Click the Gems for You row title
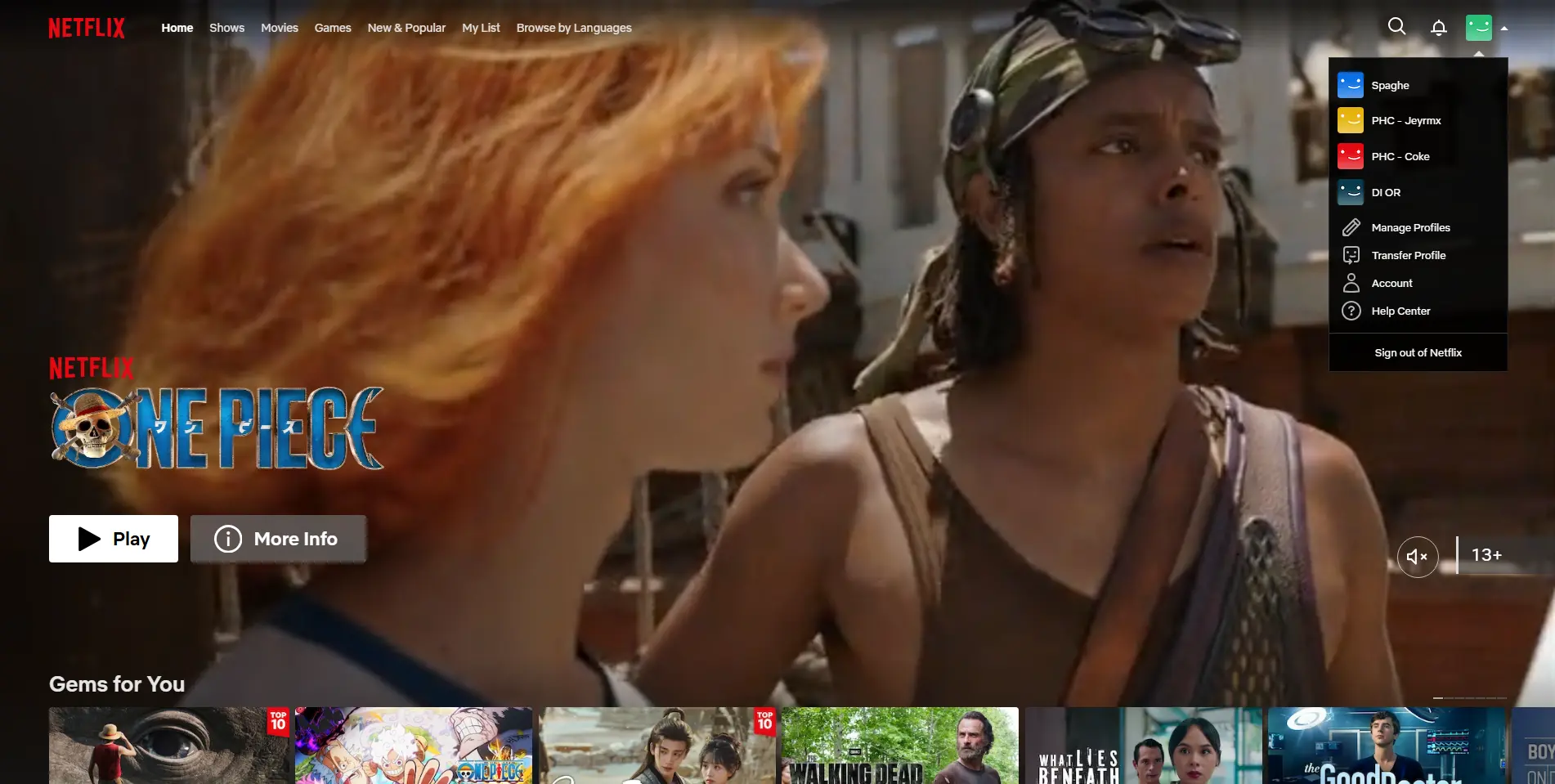The height and width of the screenshot is (784, 1555). (x=117, y=684)
